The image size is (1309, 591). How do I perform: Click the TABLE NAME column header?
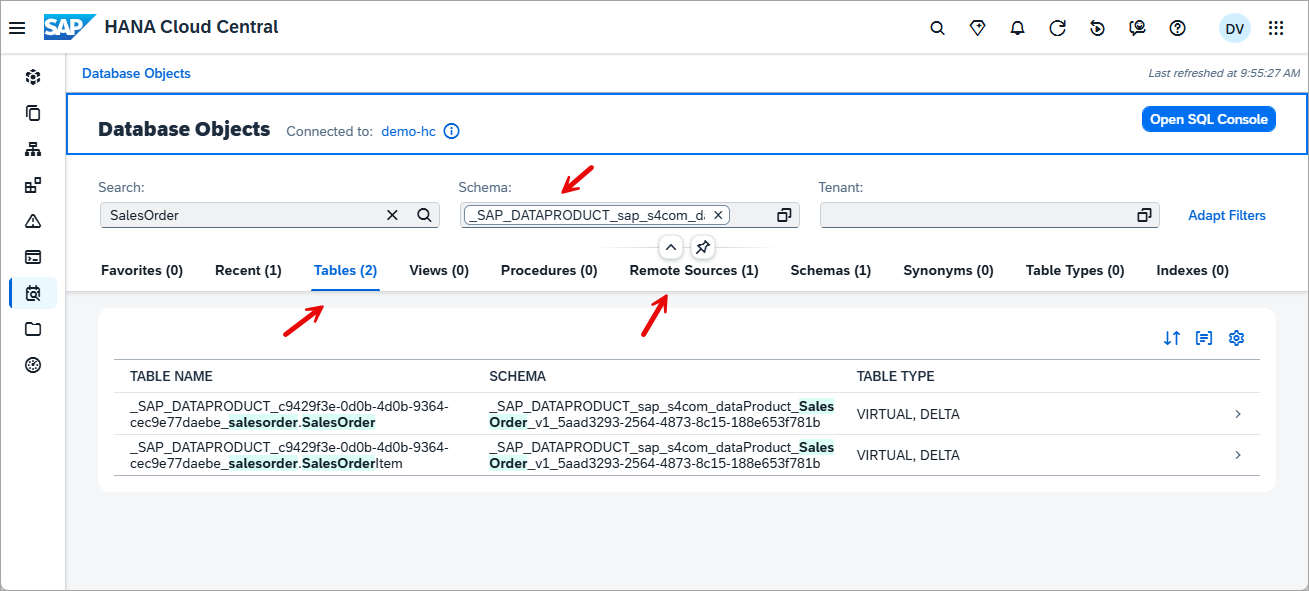pyautogui.click(x=171, y=376)
